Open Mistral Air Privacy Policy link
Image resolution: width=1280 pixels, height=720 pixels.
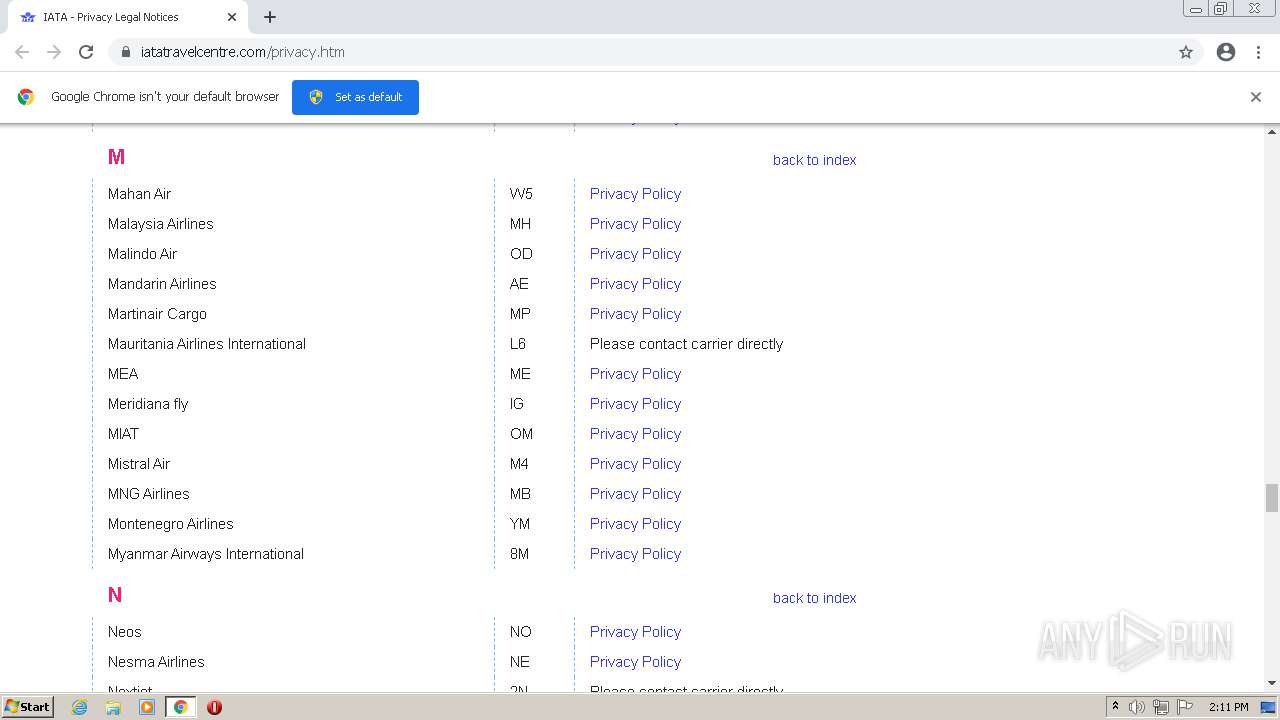(x=635, y=464)
